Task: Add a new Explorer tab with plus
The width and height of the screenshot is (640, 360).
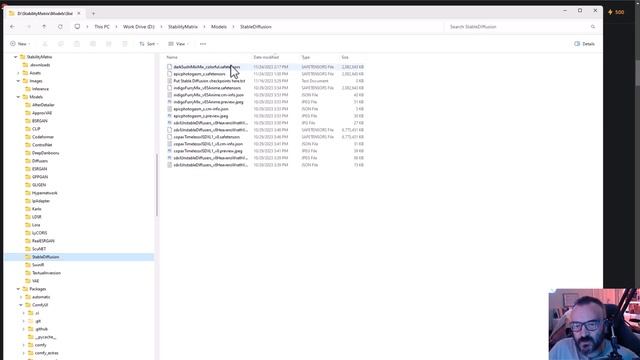Action: point(93,13)
